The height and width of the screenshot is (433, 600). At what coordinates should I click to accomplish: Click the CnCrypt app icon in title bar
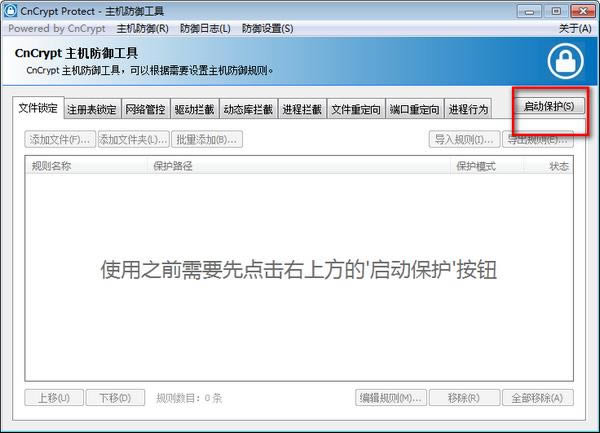10,10
